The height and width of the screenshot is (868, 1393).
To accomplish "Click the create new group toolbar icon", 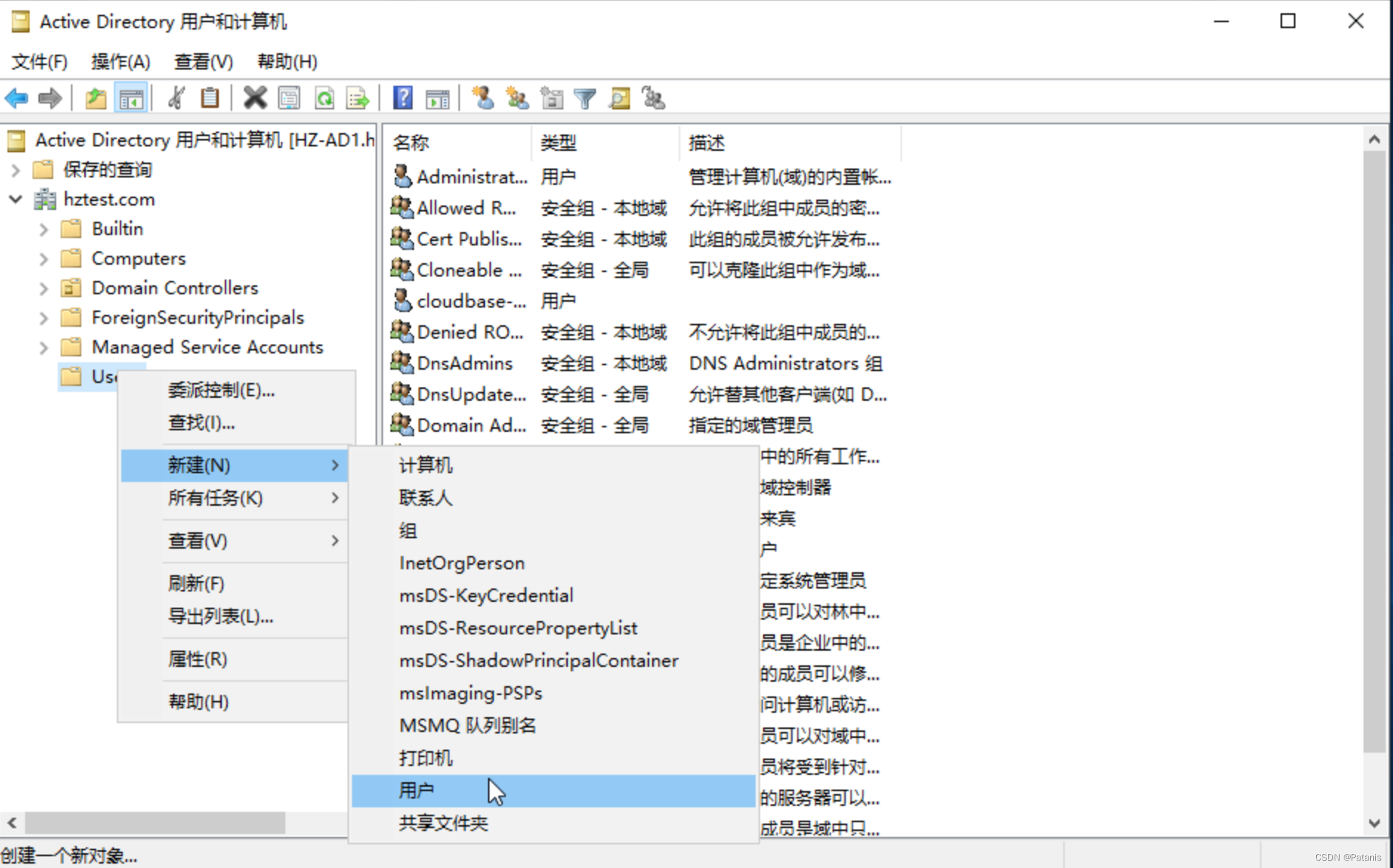I will (x=517, y=98).
